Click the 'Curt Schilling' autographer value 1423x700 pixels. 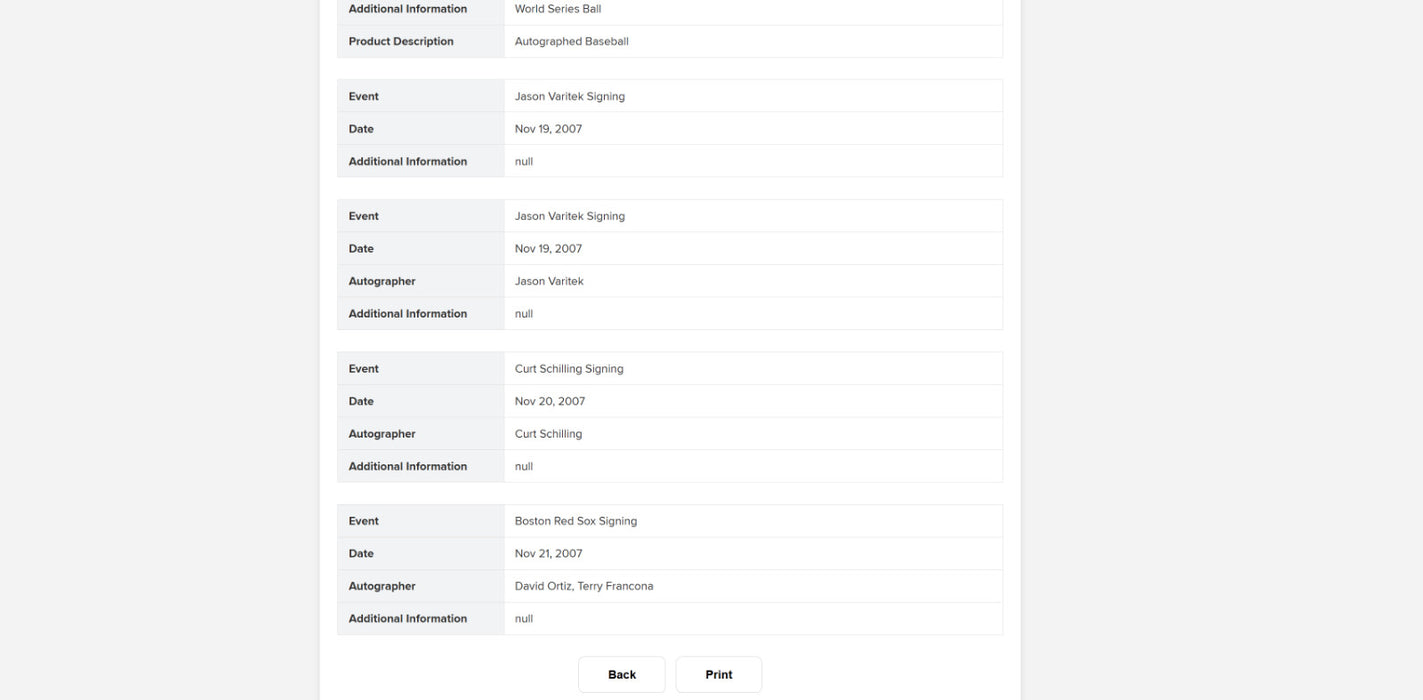[548, 434]
